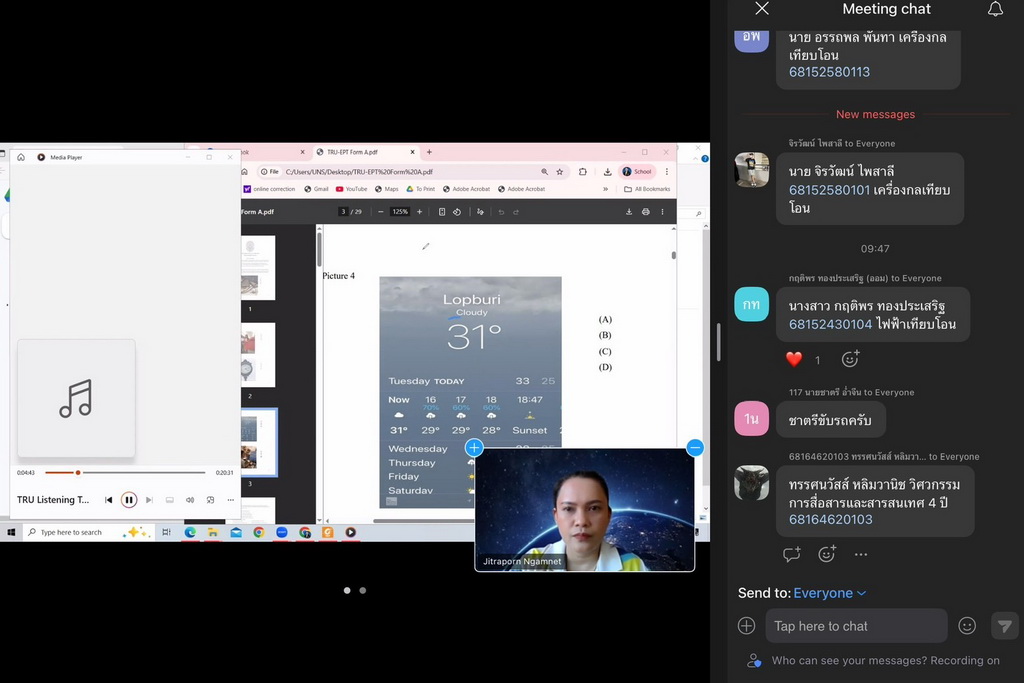Open attachment plus button beside chat input

pos(746,626)
